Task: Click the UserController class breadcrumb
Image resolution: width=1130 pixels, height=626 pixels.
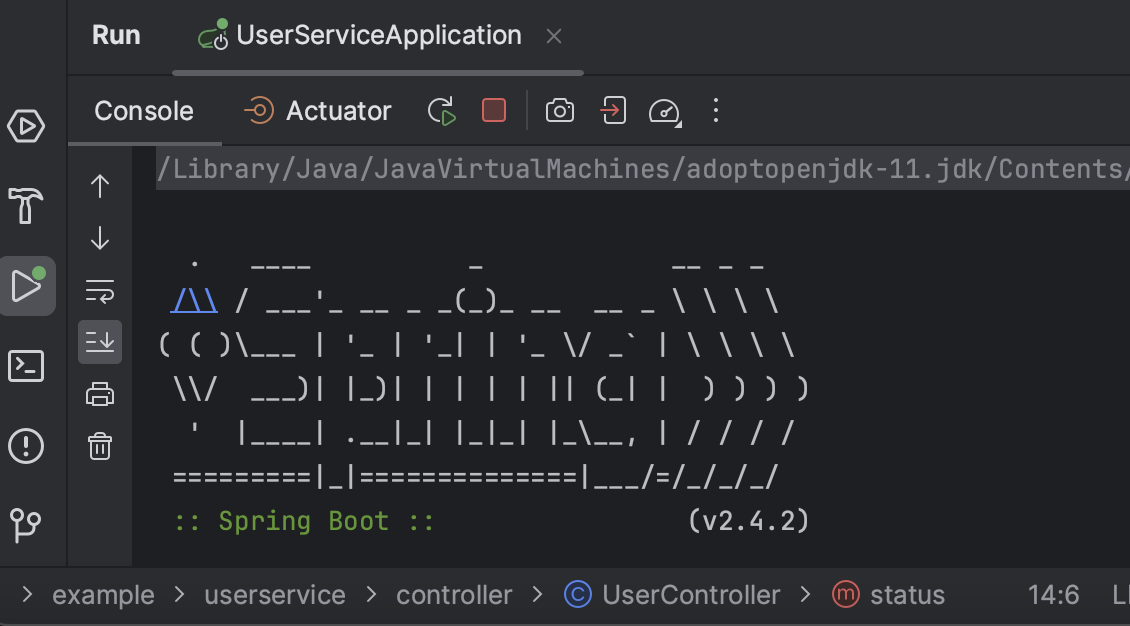Action: point(672,595)
